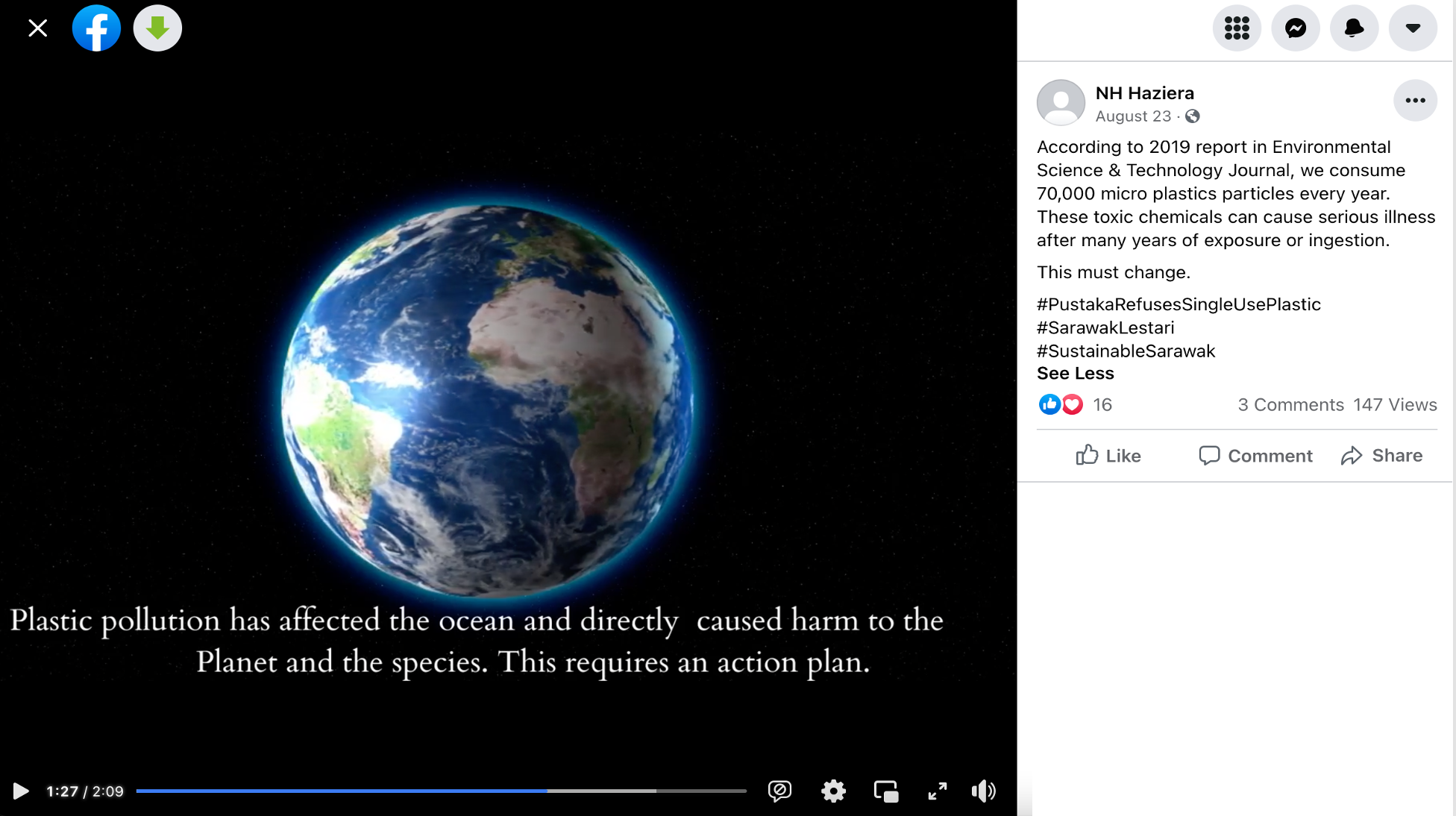This screenshot has height=816, width=1456.
Task: Seek on the video progress bar
Action: [441, 791]
